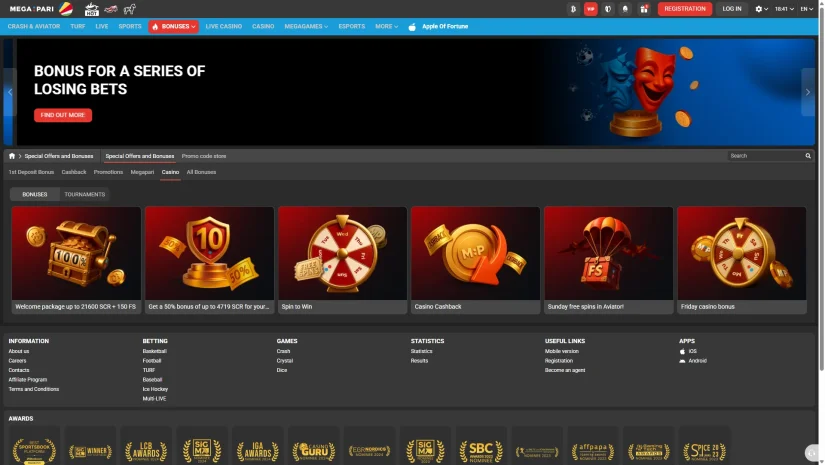
Task: Go to next banner slide
Action: [808, 92]
